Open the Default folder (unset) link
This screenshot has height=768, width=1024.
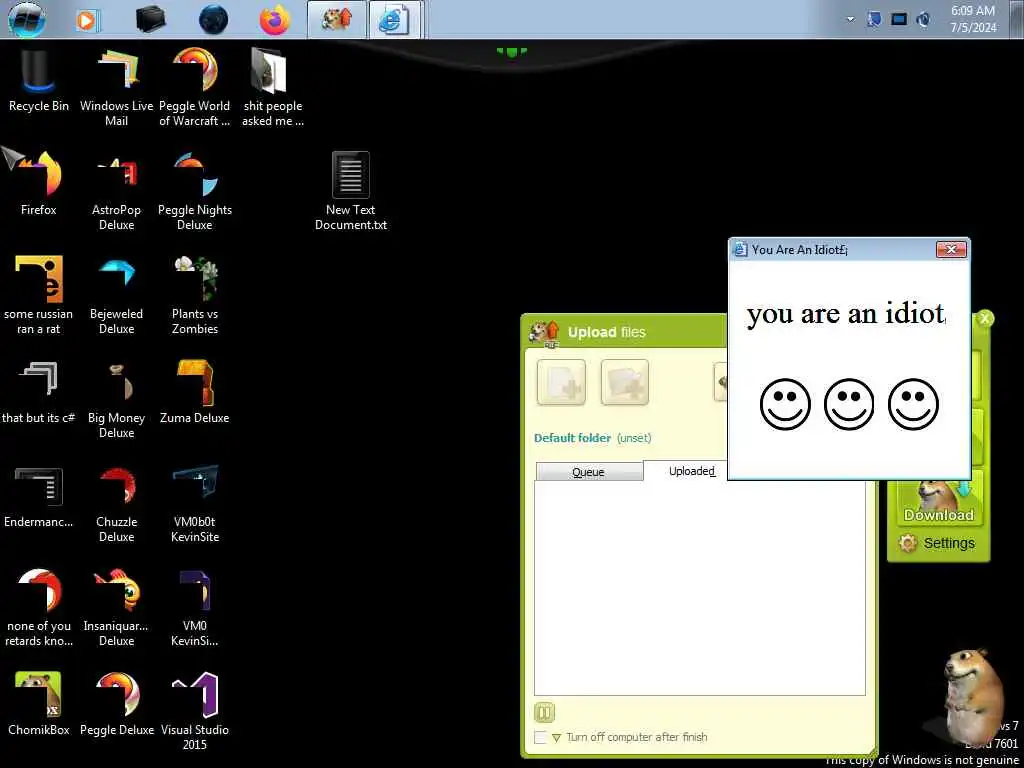pyautogui.click(x=592, y=438)
